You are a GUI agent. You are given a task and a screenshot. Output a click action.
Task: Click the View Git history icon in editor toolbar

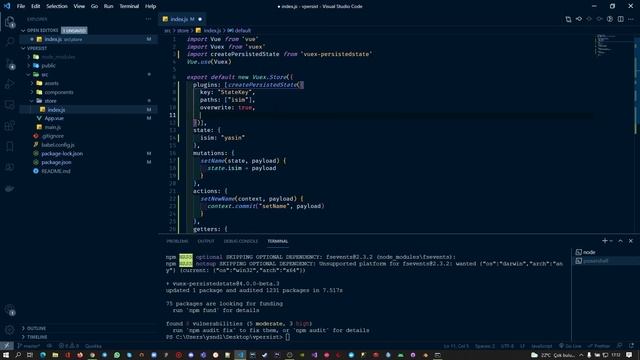tap(579, 19)
